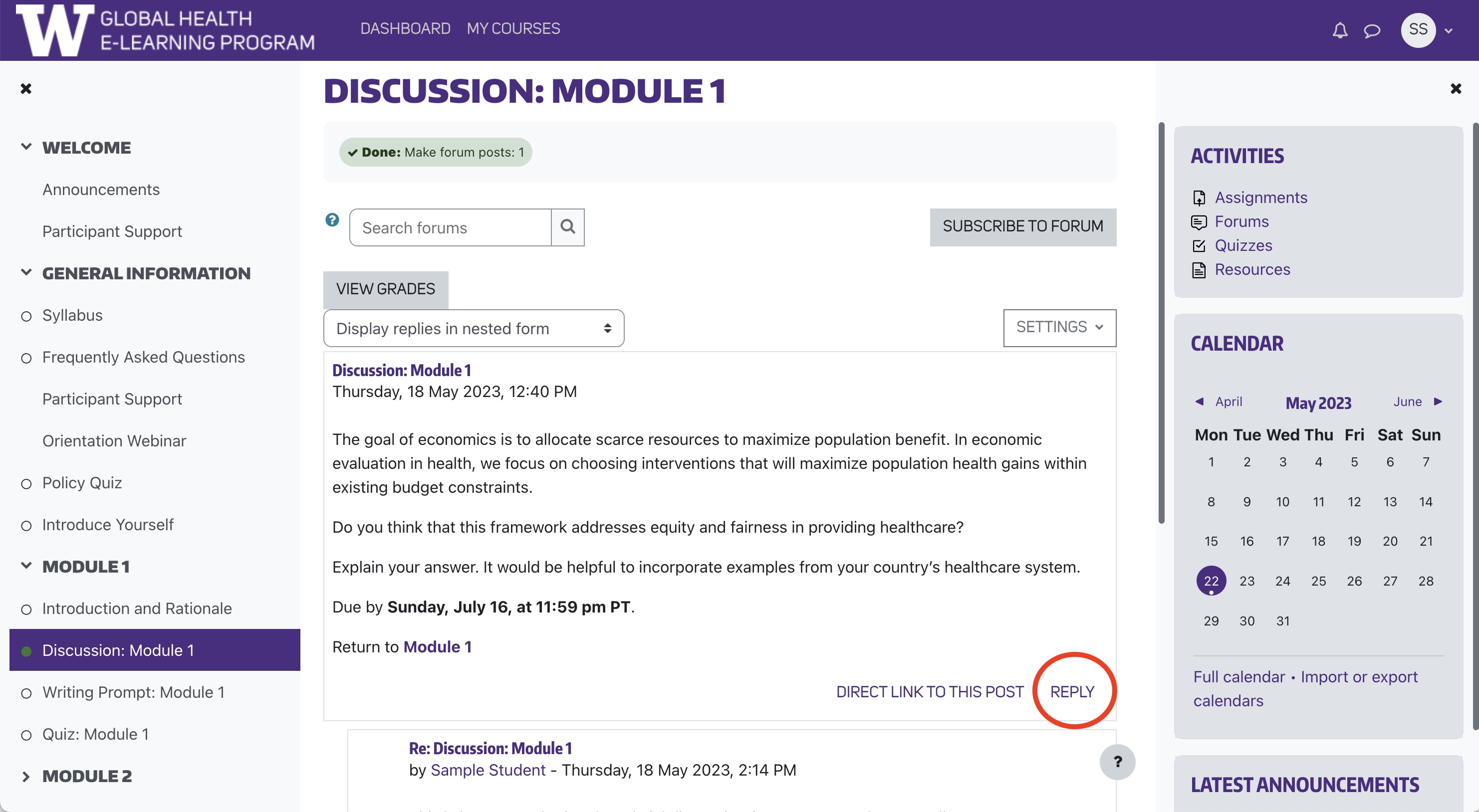This screenshot has height=812, width=1479.
Task: Open Forums from the Activities panel
Action: (1242, 221)
